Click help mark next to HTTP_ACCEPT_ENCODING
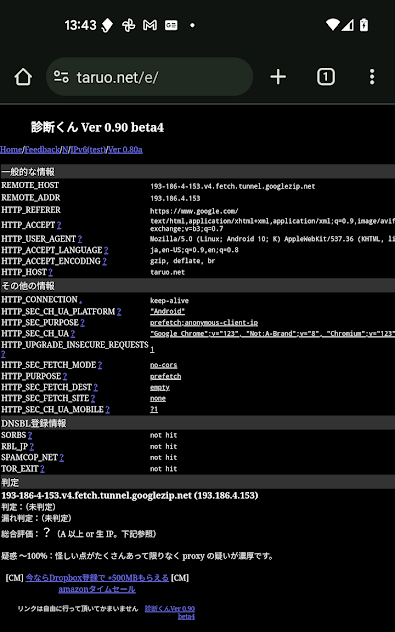 click(104, 261)
